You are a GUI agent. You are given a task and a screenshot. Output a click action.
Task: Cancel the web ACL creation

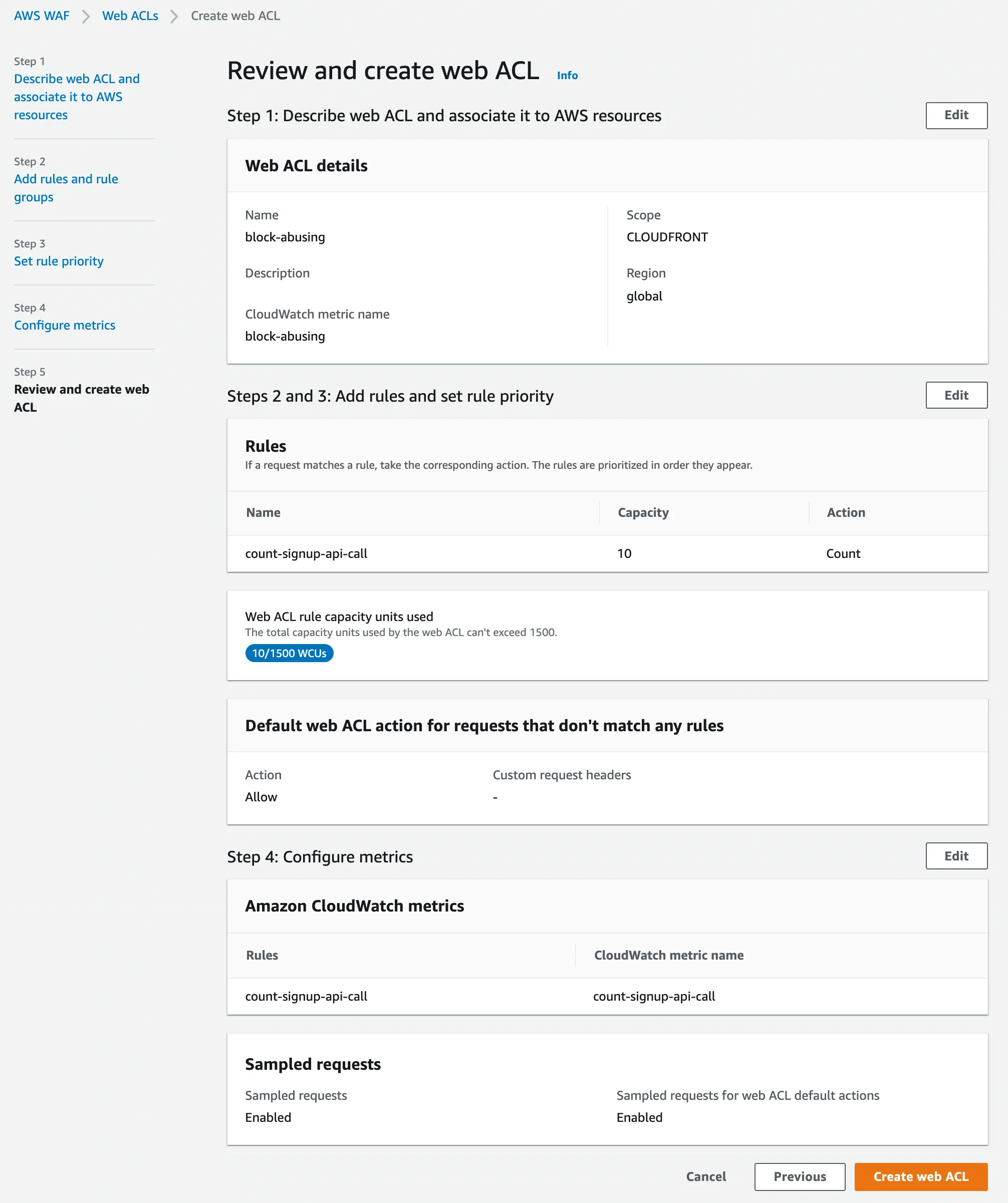705,1176
